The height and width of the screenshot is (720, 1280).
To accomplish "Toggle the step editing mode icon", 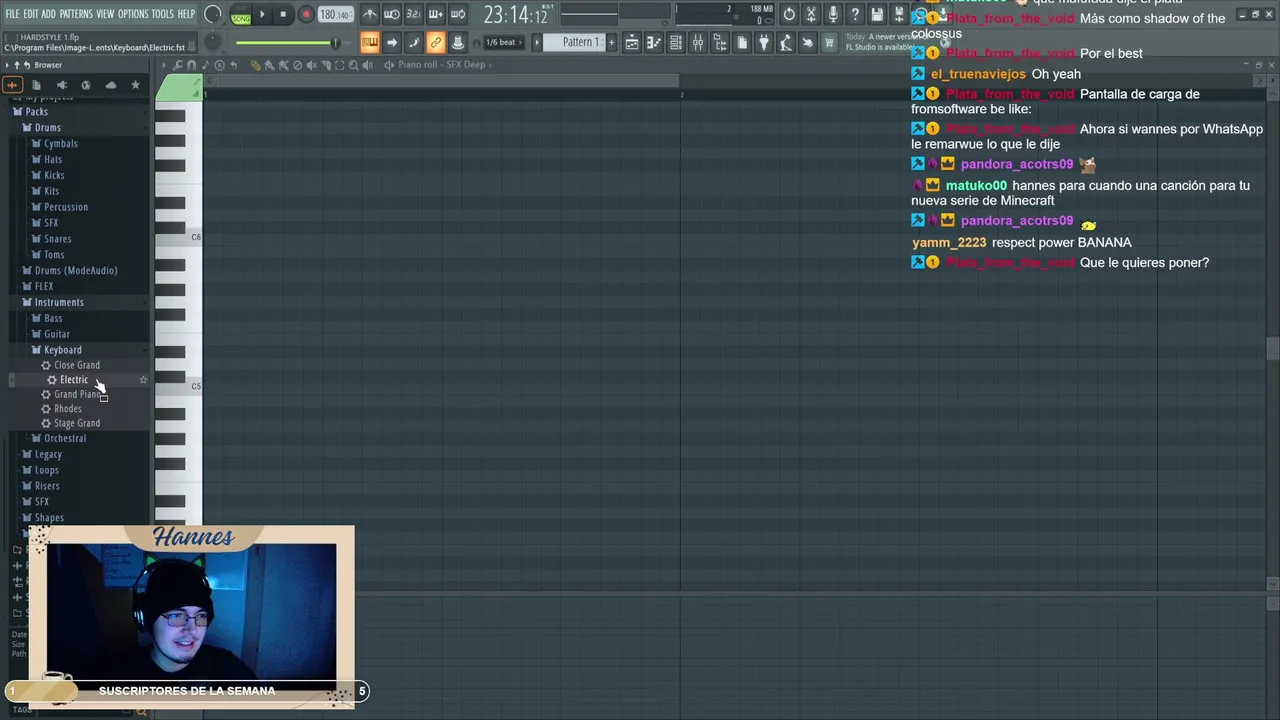I will click(414, 42).
